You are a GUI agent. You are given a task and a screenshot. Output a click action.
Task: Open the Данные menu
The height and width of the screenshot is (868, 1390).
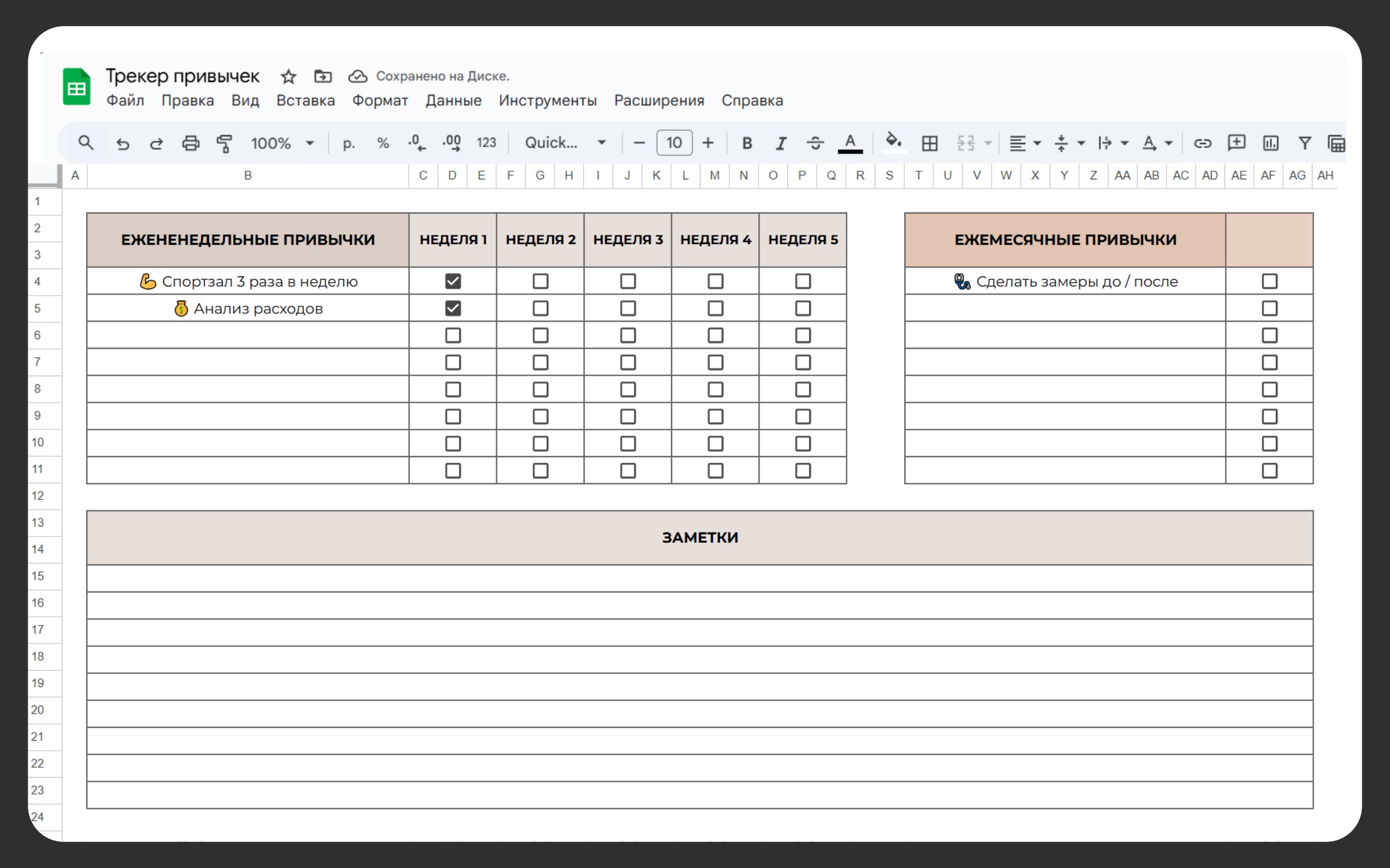[x=453, y=101]
